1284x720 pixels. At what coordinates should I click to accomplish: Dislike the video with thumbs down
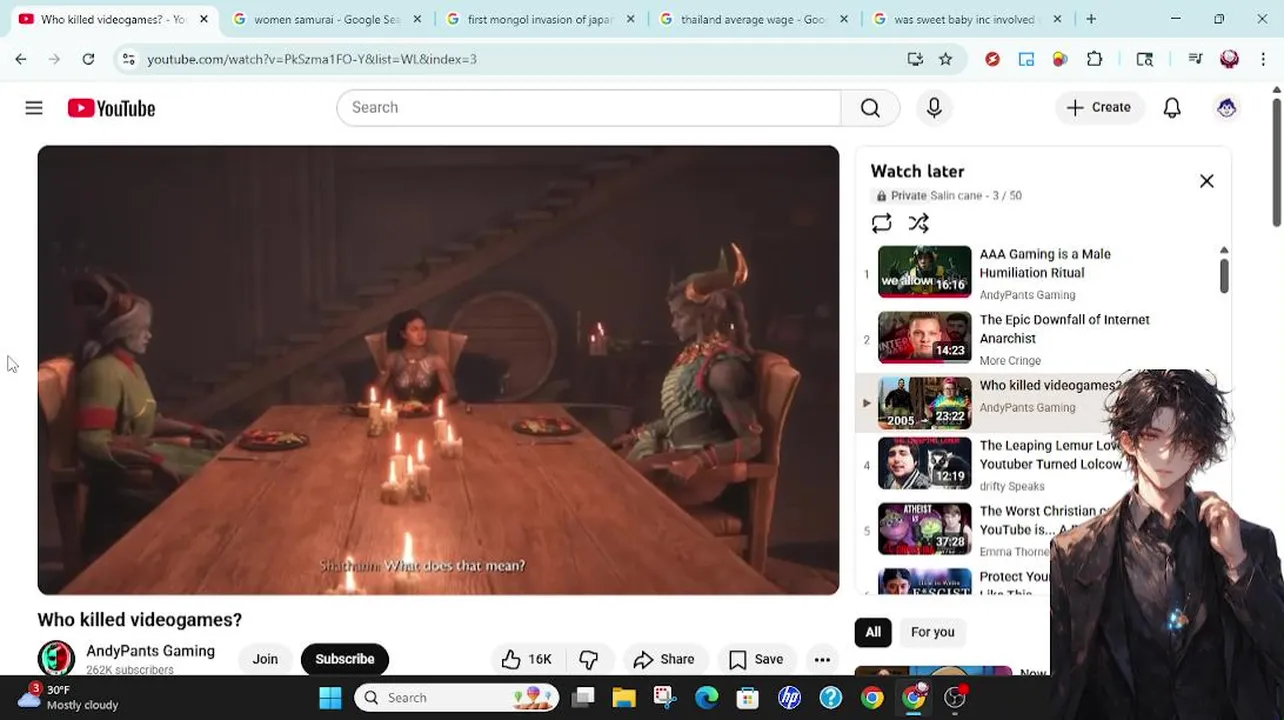tap(589, 659)
